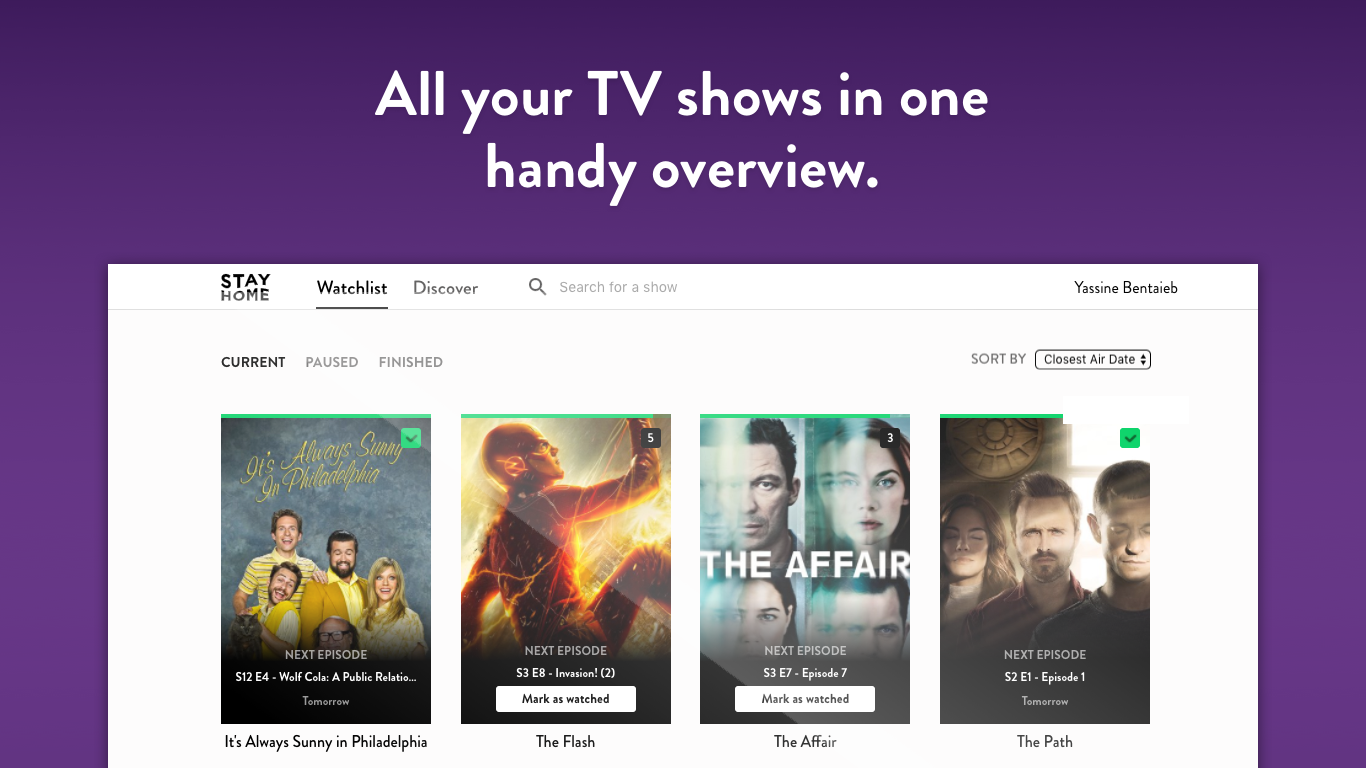
Task: Switch to the Watchlist tab
Action: pyautogui.click(x=352, y=288)
